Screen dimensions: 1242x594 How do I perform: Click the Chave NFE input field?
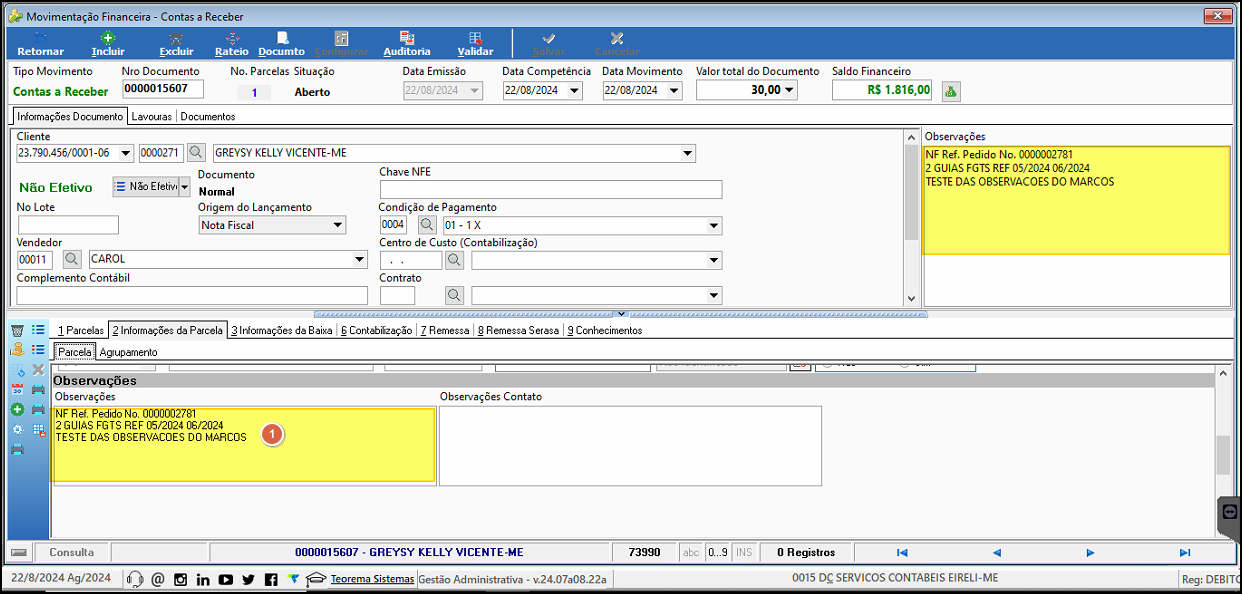tap(551, 189)
